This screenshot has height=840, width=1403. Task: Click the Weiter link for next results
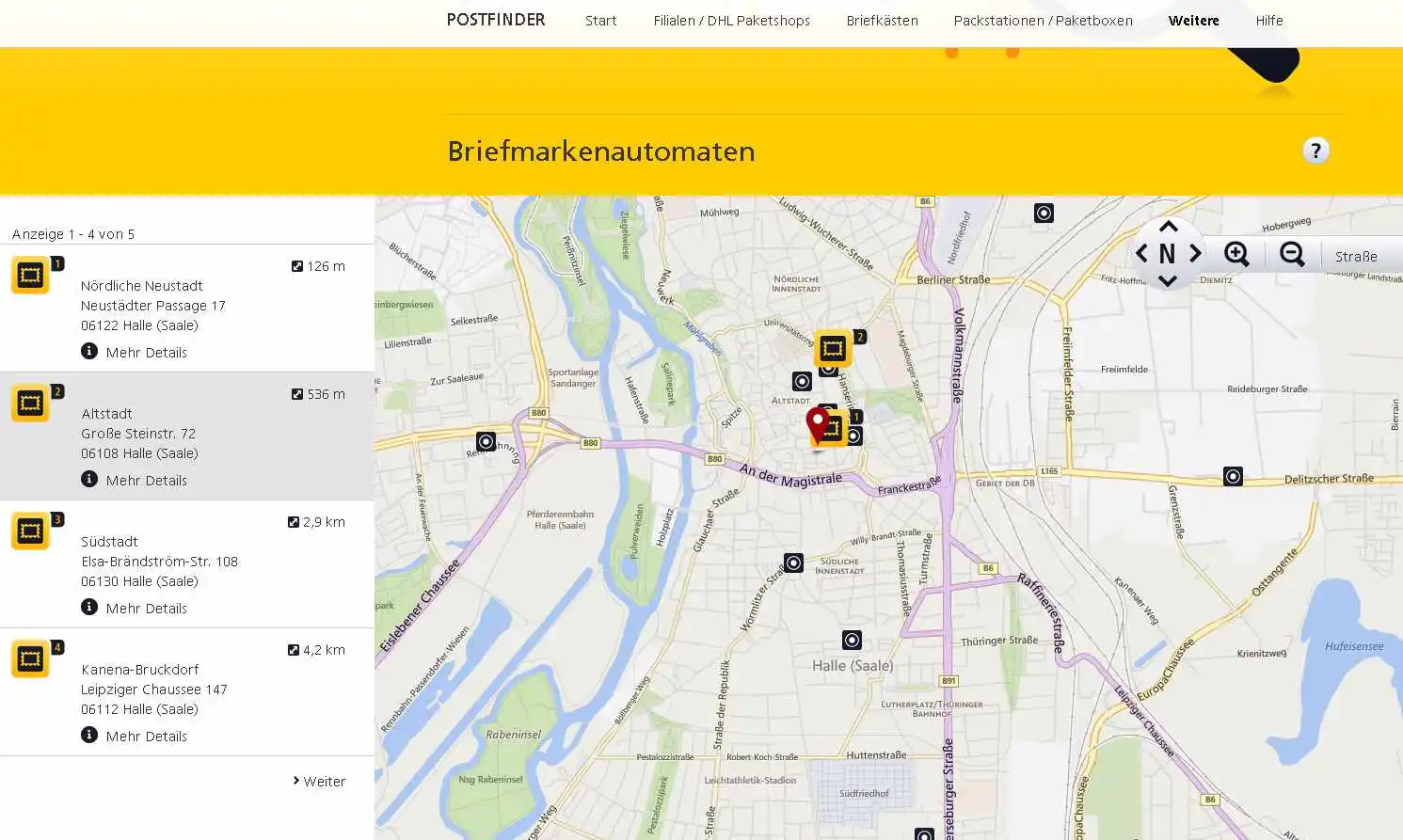(x=320, y=781)
